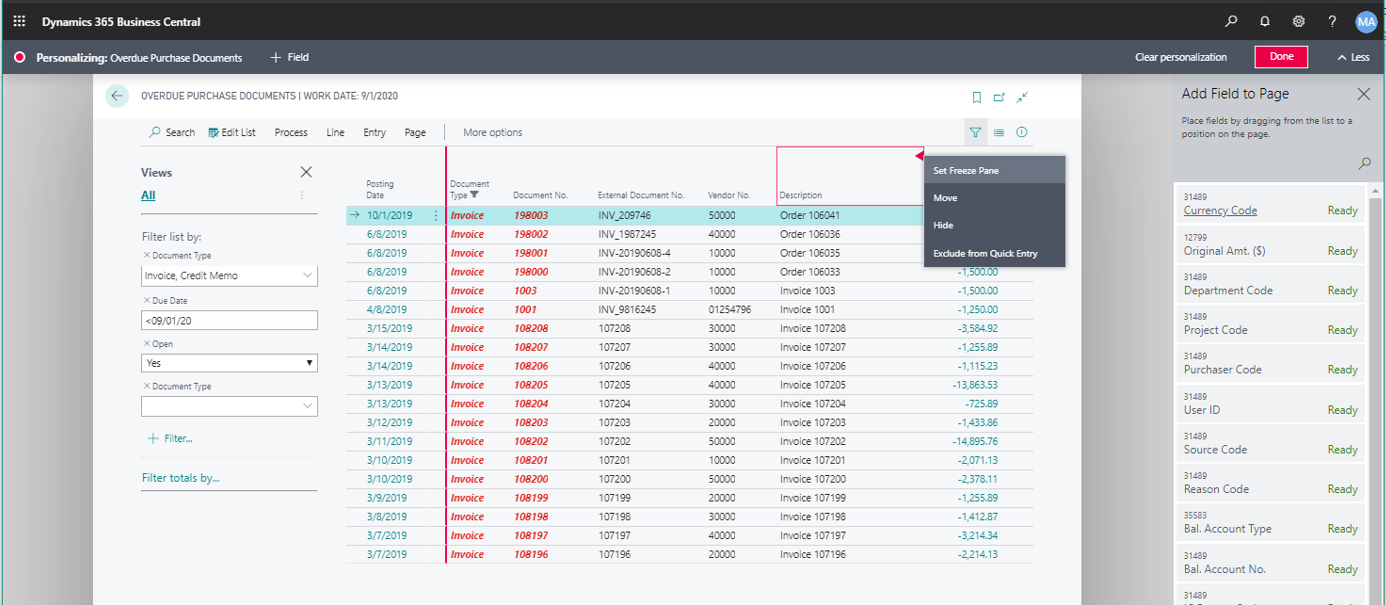Expand the Invoice, Credit Memo filter dropdown

coord(307,275)
